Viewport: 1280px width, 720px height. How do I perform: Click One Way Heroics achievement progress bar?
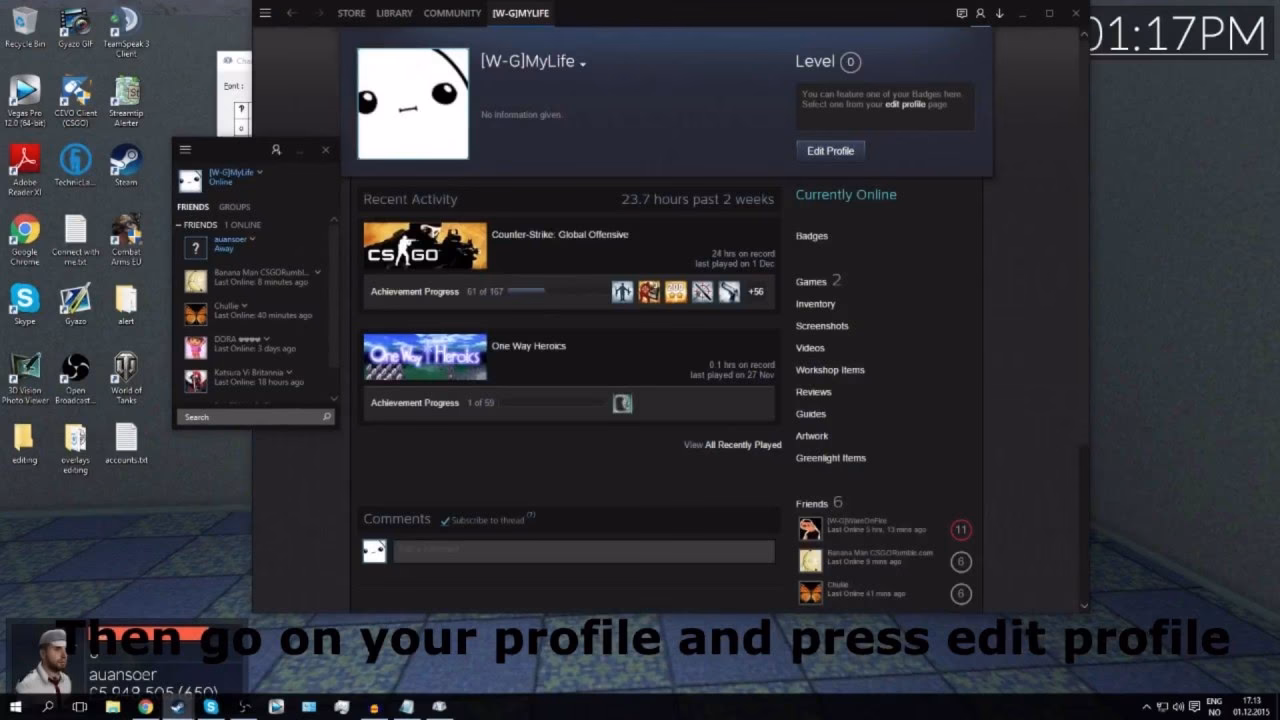[552, 403]
